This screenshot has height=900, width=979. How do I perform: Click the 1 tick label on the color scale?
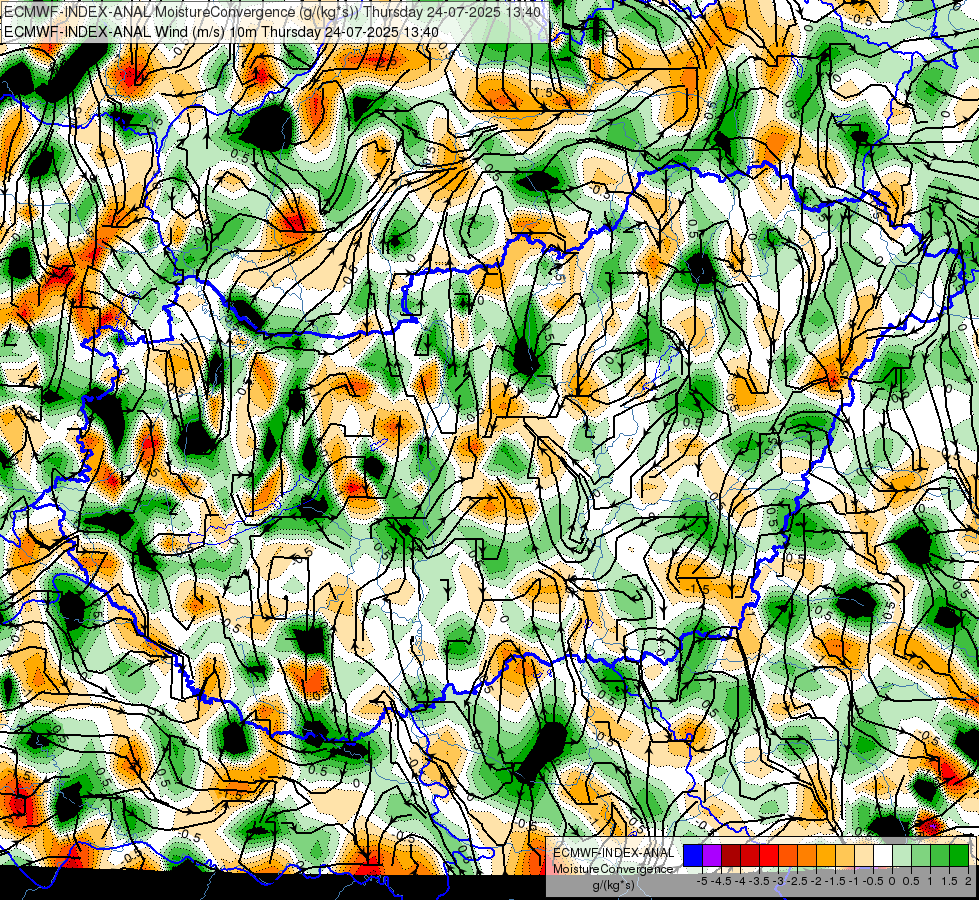(930, 881)
